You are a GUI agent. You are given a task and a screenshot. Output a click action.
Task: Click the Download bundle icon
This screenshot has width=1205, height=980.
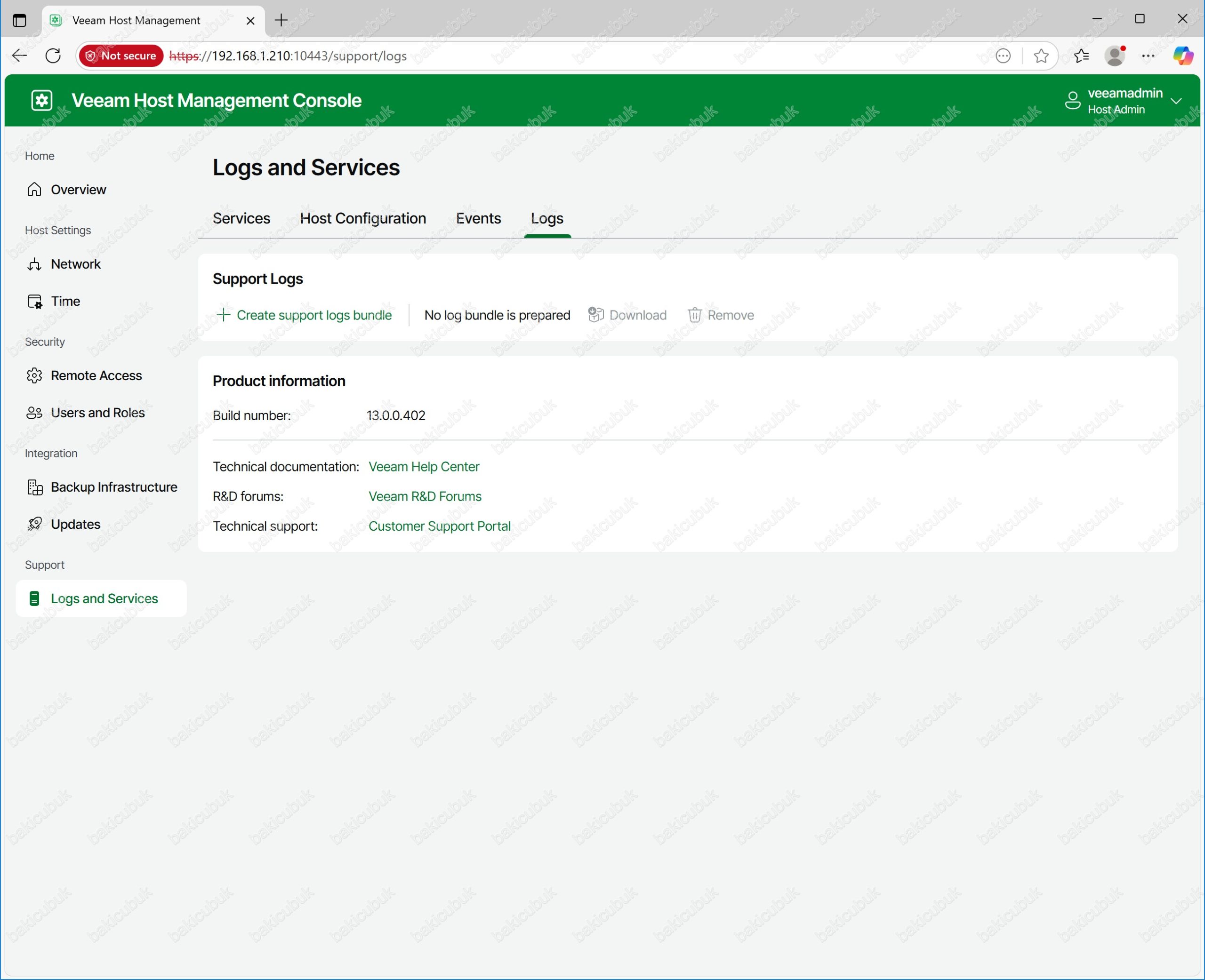tap(596, 314)
